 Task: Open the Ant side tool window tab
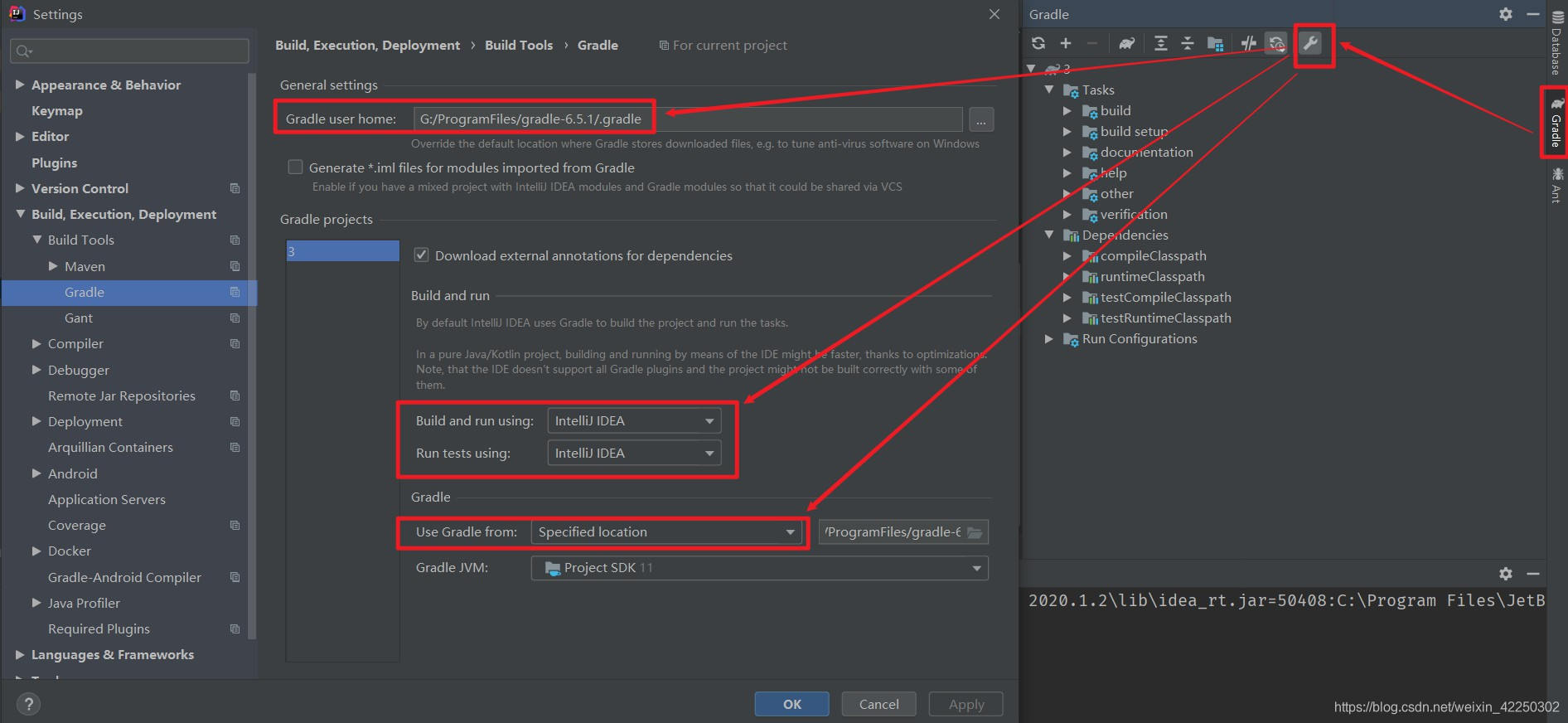coord(1557,185)
